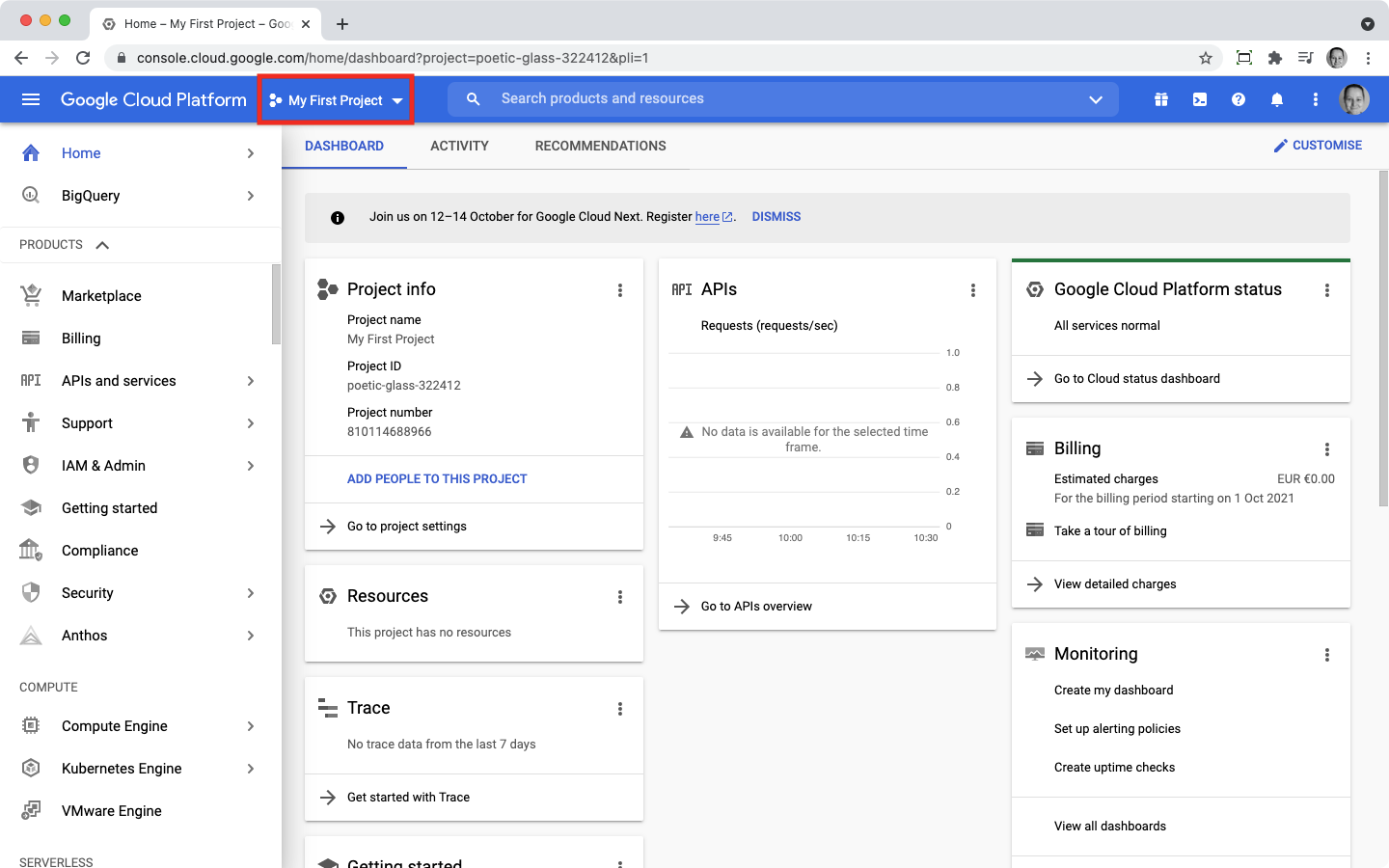The height and width of the screenshot is (868, 1389).
Task: Expand Home submenu arrow
Action: [251, 153]
